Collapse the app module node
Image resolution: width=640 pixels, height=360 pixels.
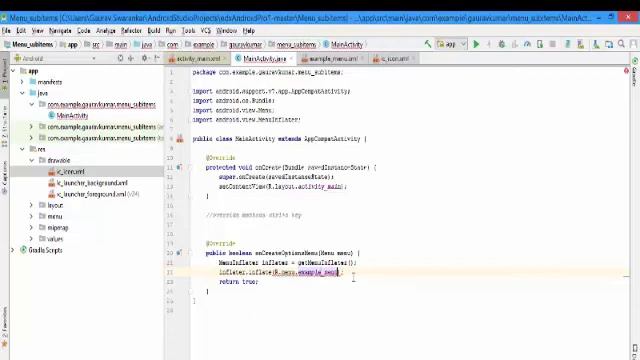point(13,71)
